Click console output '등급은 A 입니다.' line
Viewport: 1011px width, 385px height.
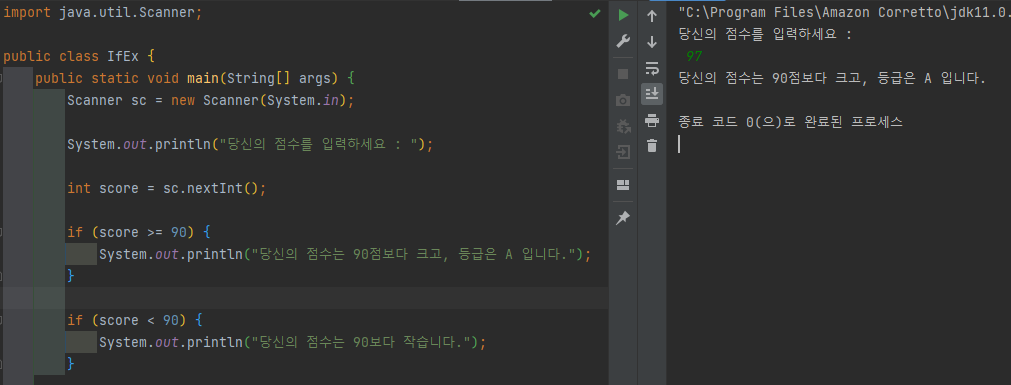click(x=832, y=79)
